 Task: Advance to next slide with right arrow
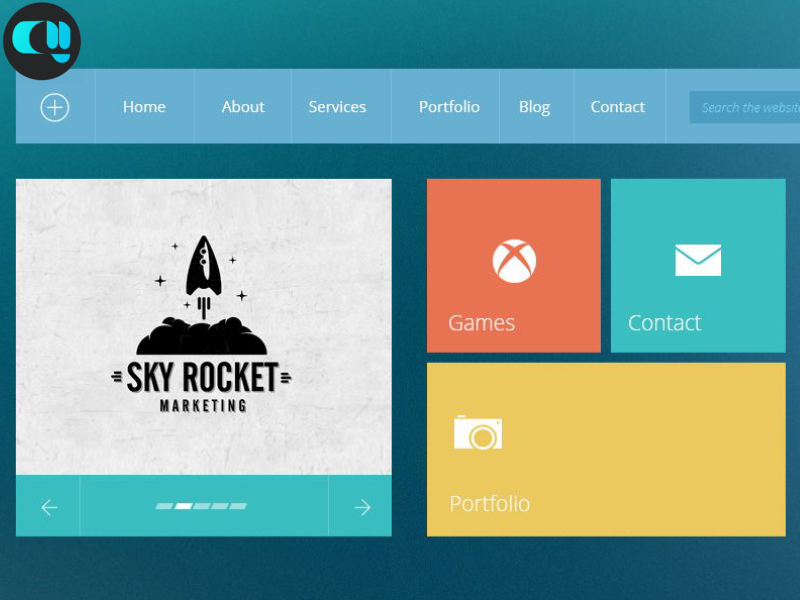tap(361, 507)
